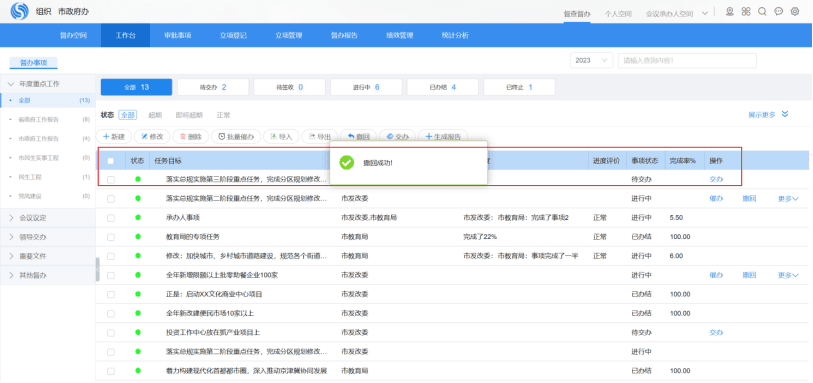Toggle the select-all checkbox in the table header
Screen dimensions: 813x383
(x=110, y=161)
